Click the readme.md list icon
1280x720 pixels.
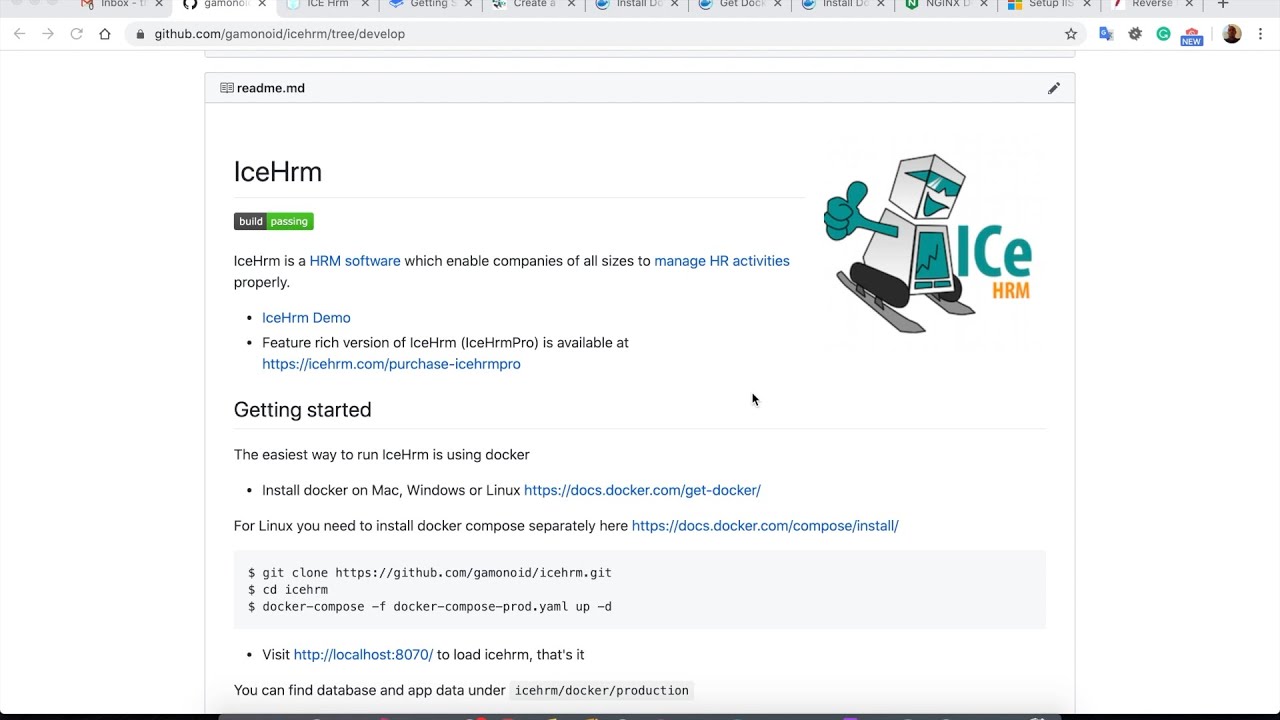(x=227, y=88)
